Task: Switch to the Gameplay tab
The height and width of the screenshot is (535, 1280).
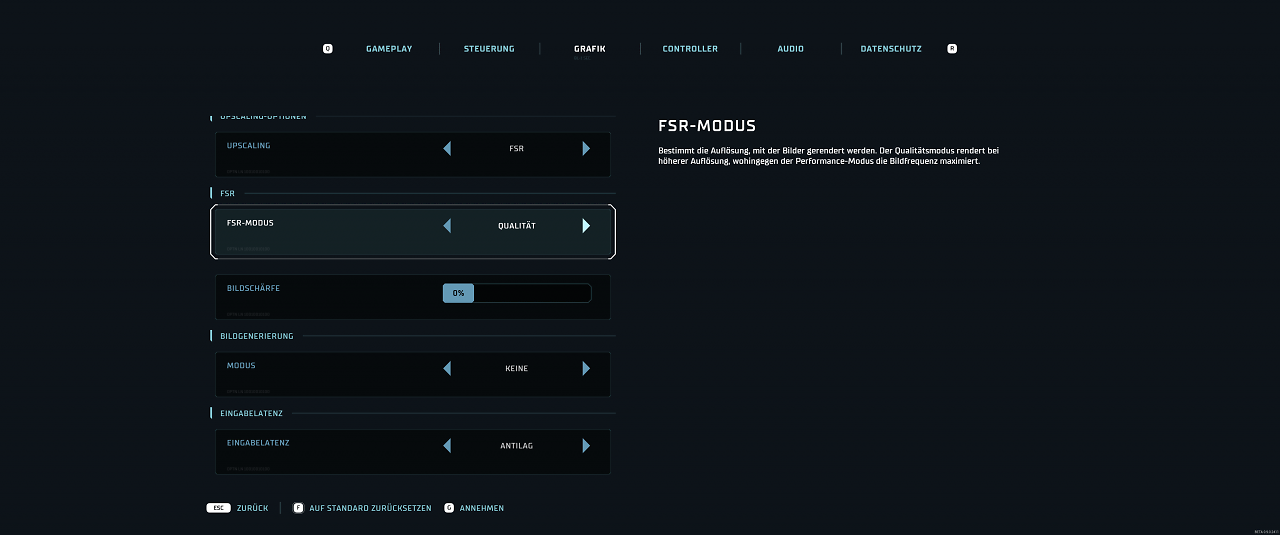Action: 389,48
